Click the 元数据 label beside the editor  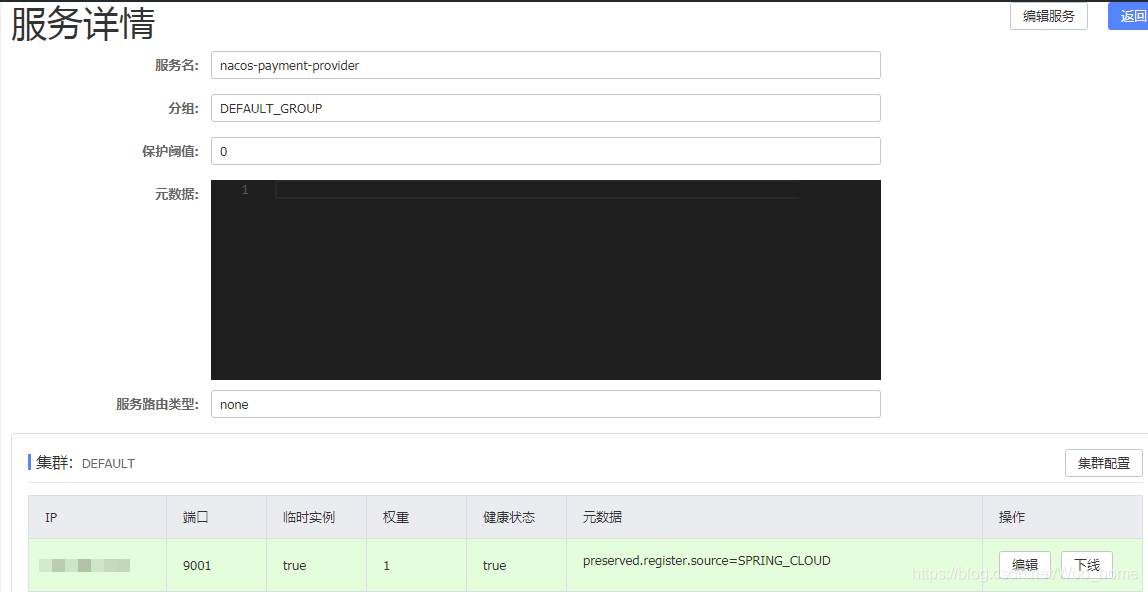(176, 195)
